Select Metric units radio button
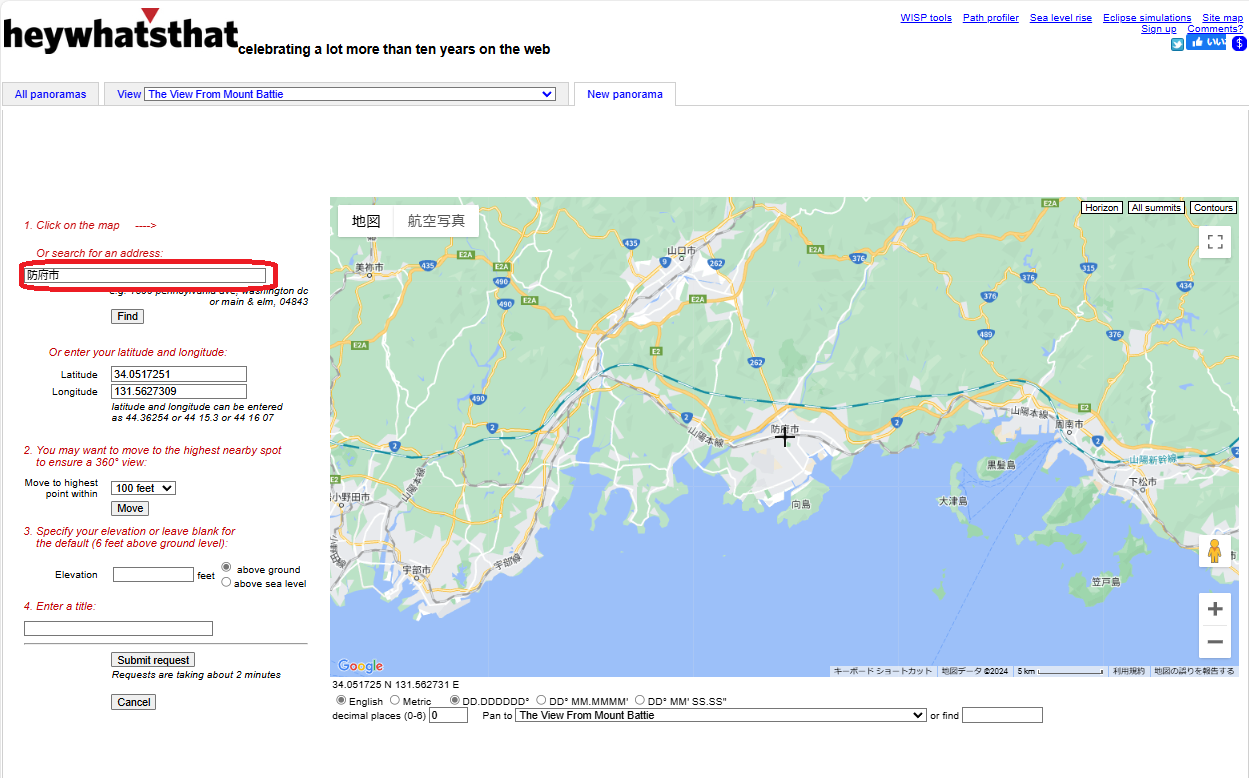1249x778 pixels. pyautogui.click(x=394, y=701)
